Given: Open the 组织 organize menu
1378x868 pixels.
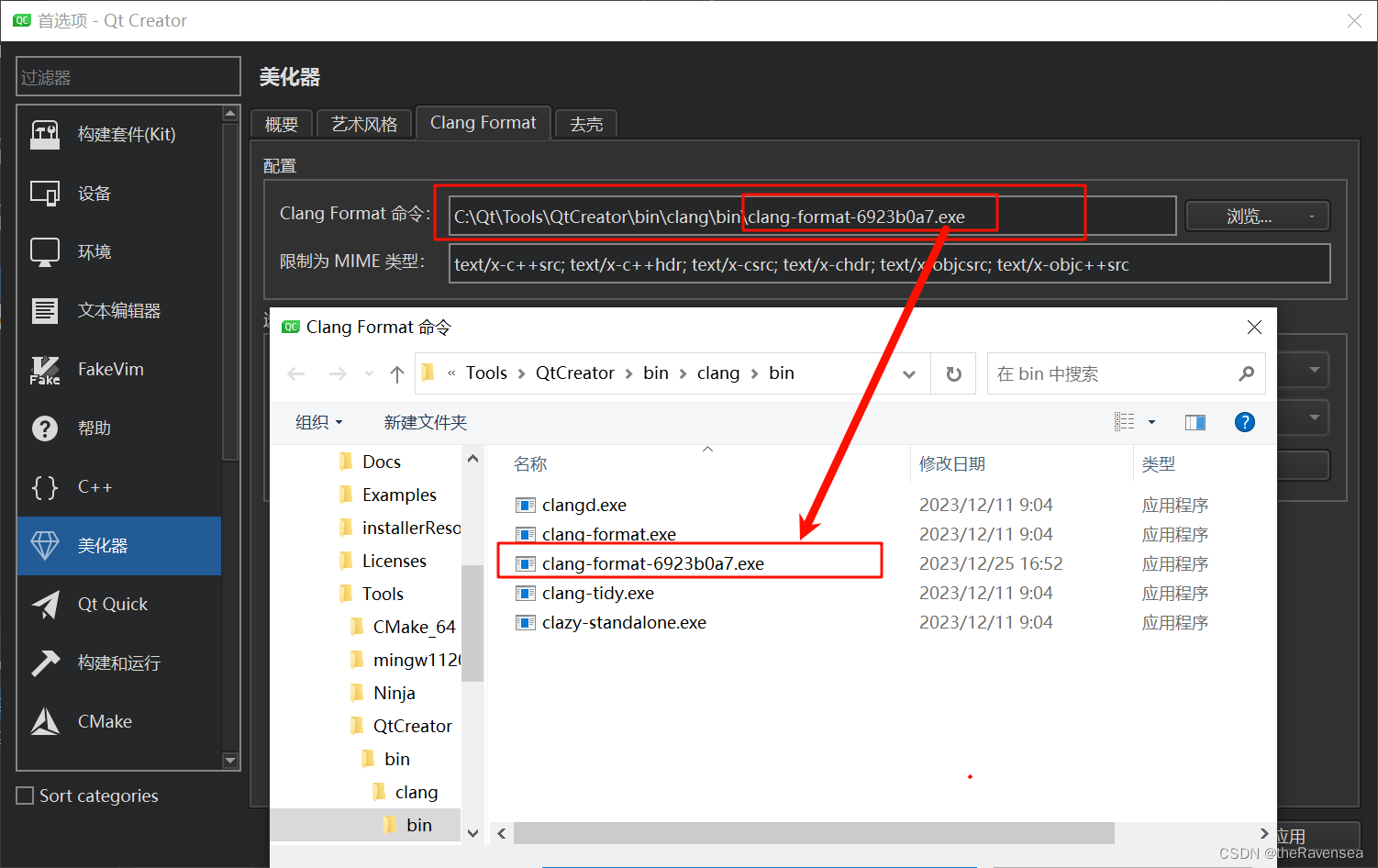Looking at the screenshot, I should (318, 422).
